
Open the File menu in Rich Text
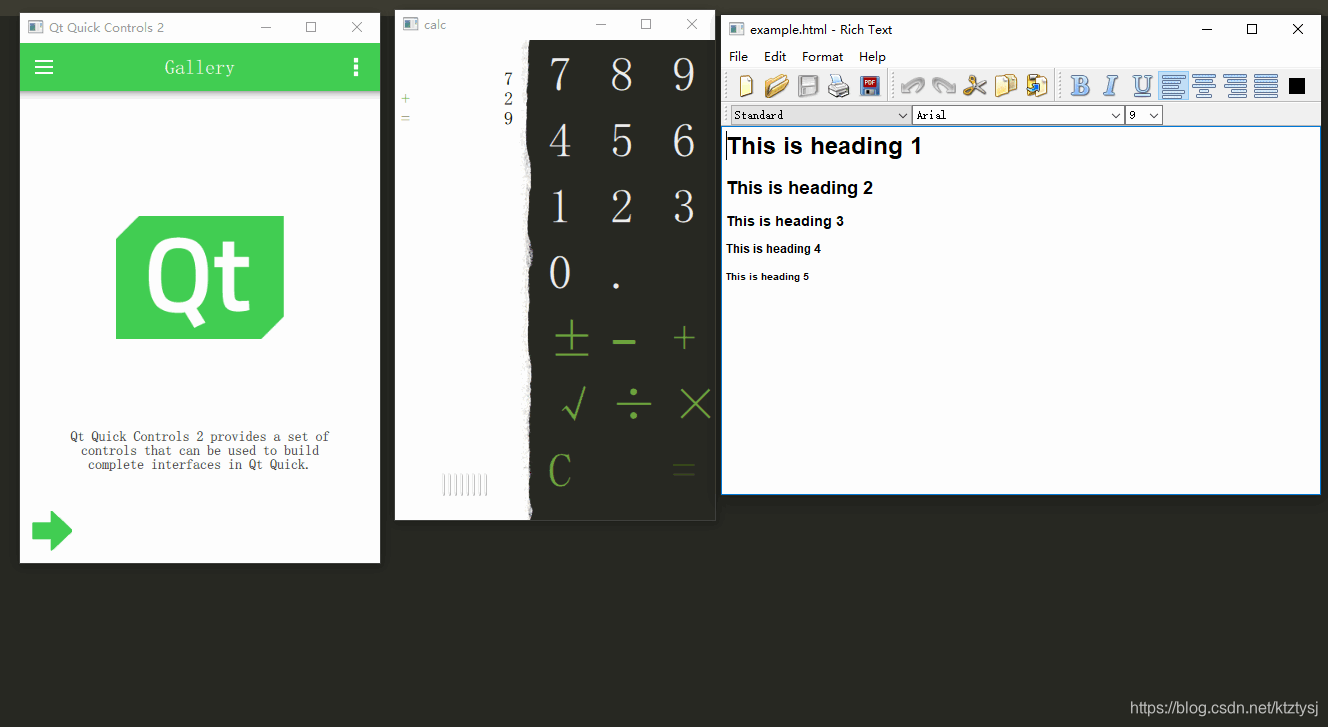pyautogui.click(x=738, y=57)
